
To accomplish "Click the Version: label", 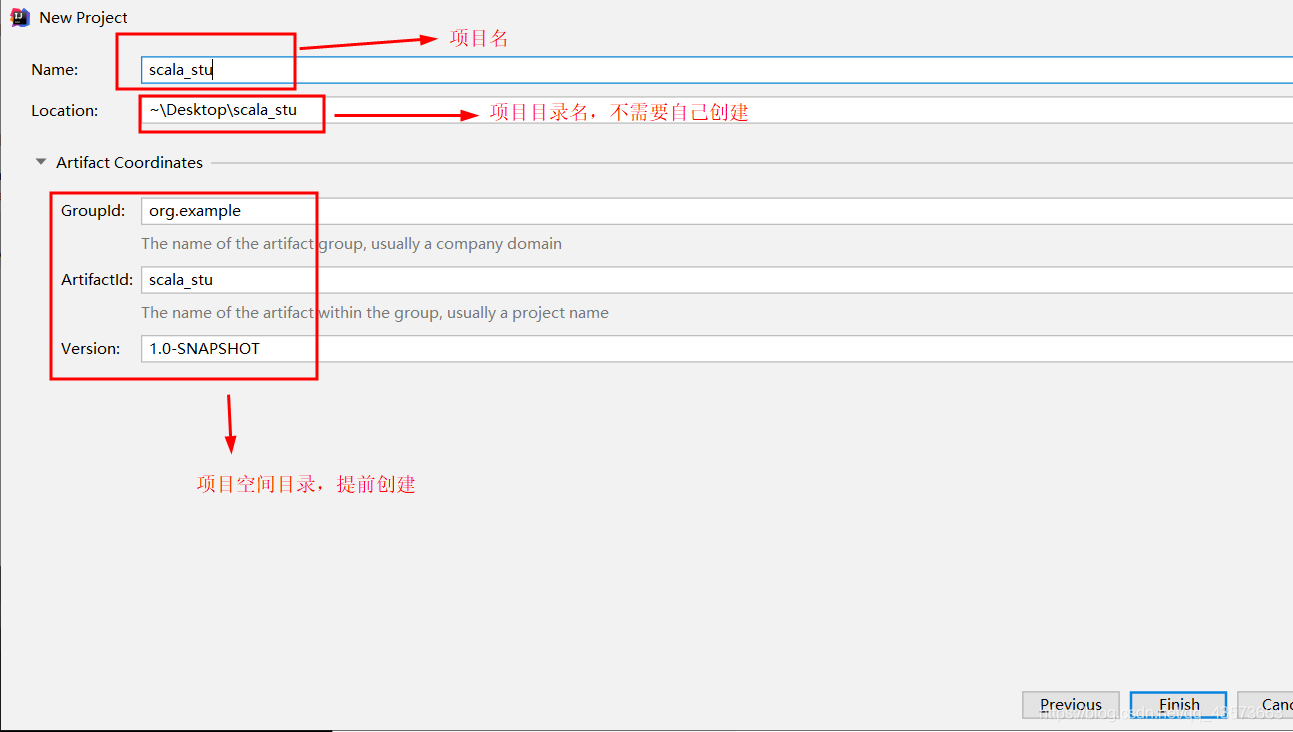I will [x=91, y=349].
